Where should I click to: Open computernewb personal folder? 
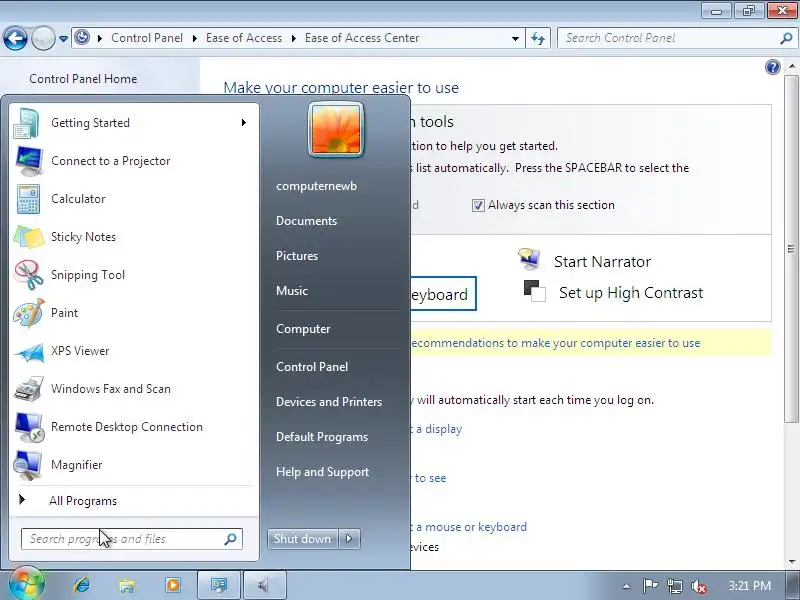(x=316, y=186)
